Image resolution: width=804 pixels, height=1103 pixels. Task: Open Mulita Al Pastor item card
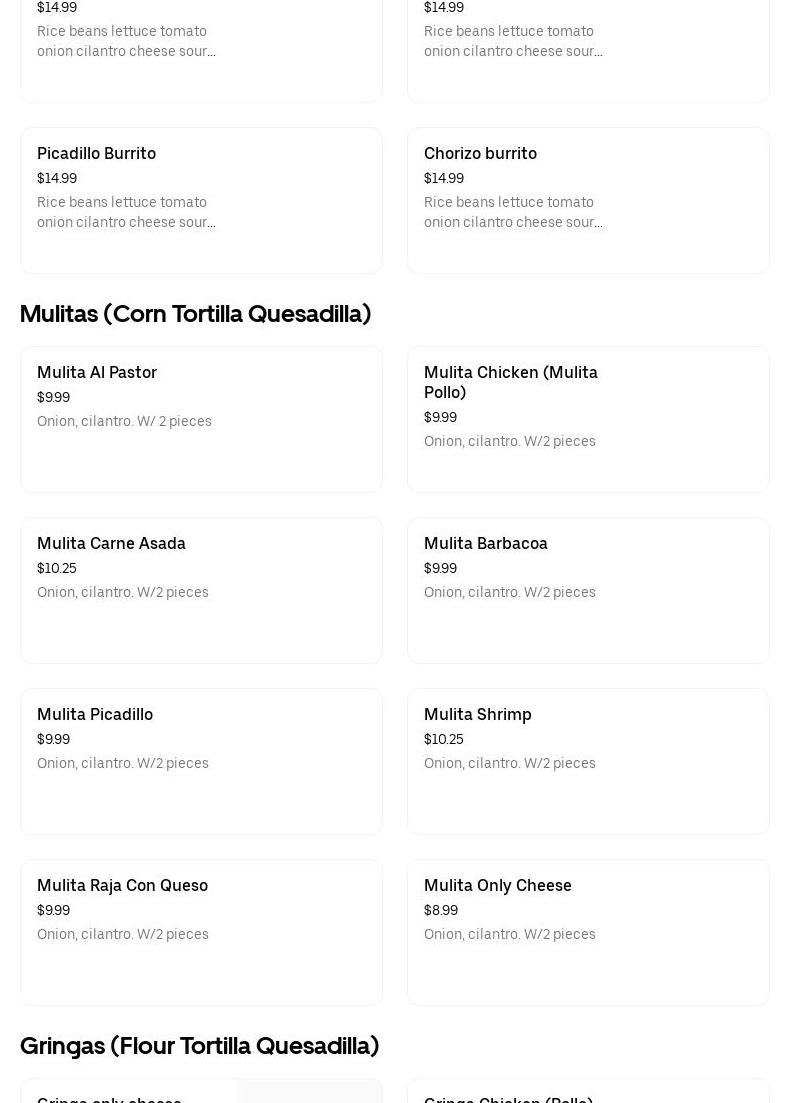pos(97,373)
